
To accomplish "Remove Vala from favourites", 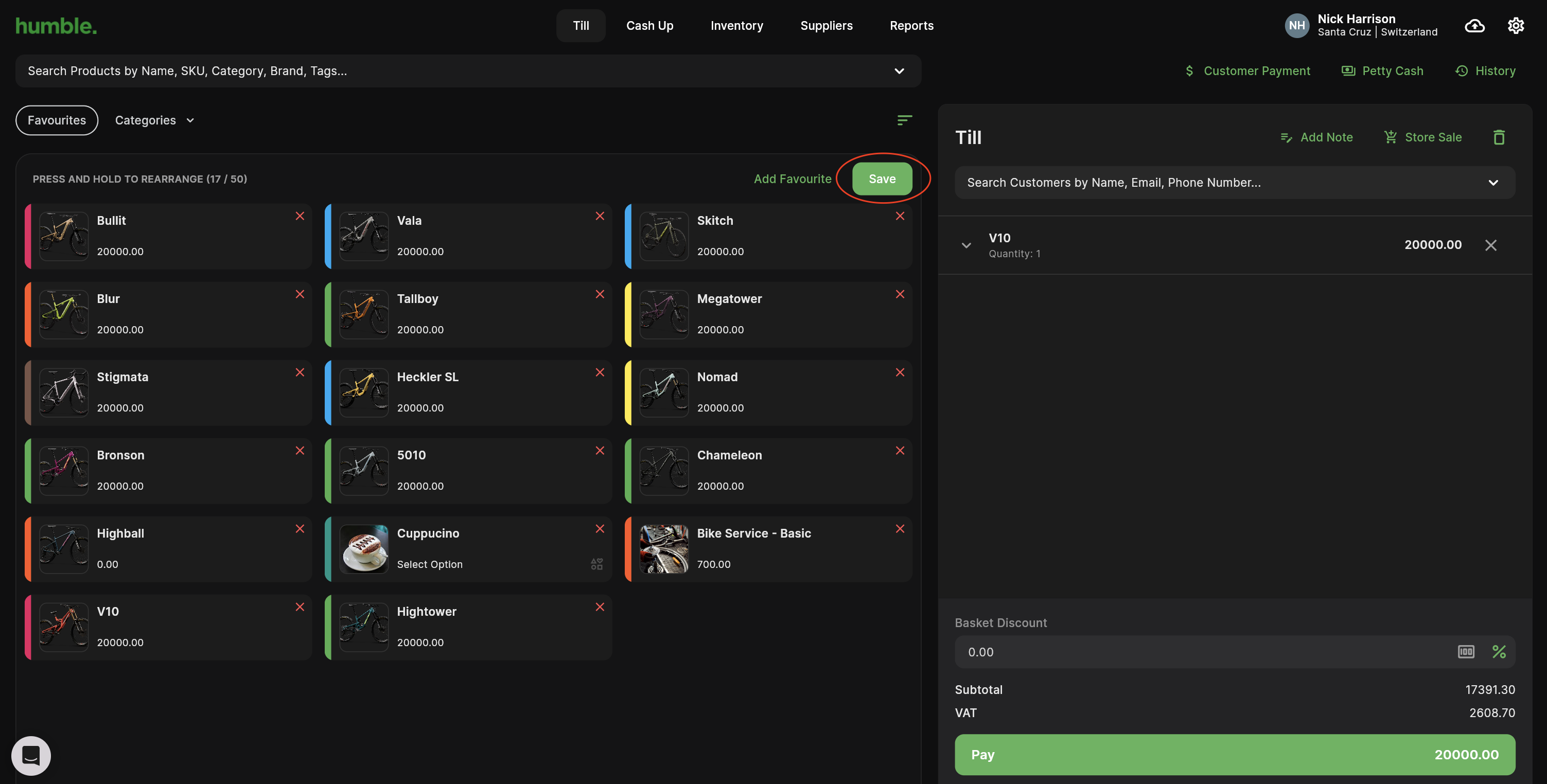I will point(600,216).
